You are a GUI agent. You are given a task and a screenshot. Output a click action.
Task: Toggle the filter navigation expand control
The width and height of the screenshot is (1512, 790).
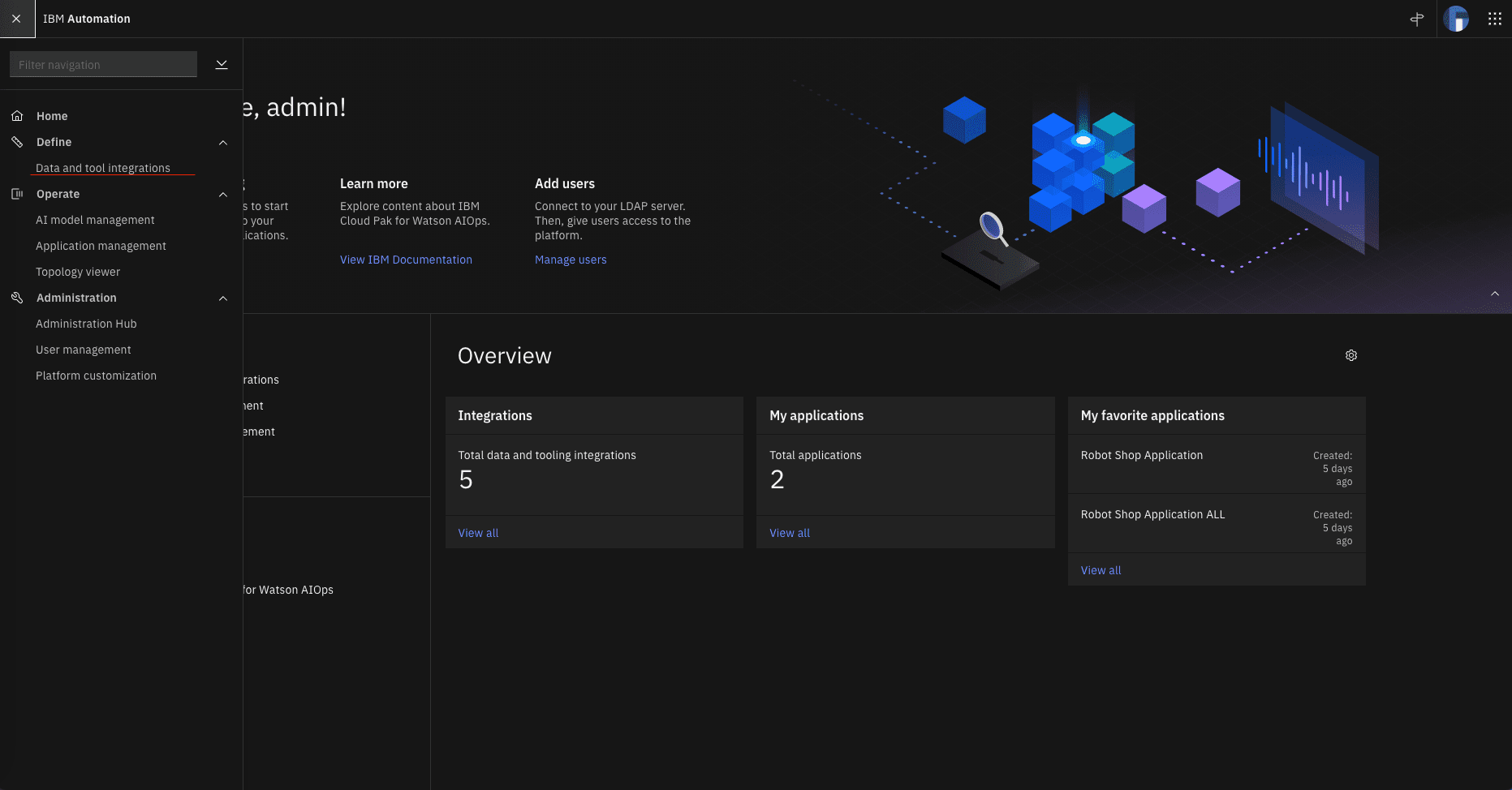click(221, 63)
